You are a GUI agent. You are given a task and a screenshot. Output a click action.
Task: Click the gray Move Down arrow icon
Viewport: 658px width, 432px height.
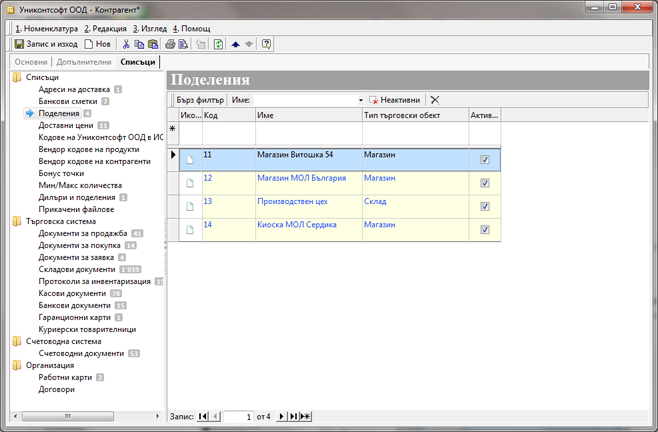tap(249, 44)
